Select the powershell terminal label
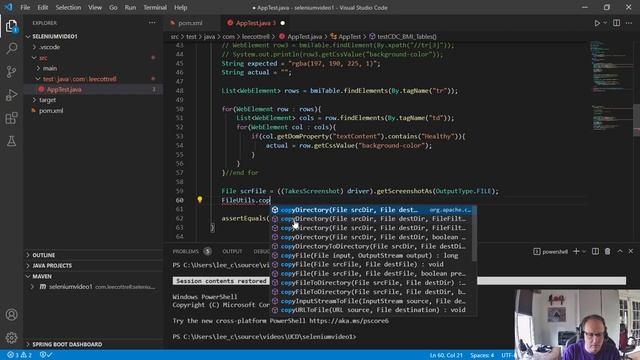The height and width of the screenshot is (360, 640). pos(551,251)
